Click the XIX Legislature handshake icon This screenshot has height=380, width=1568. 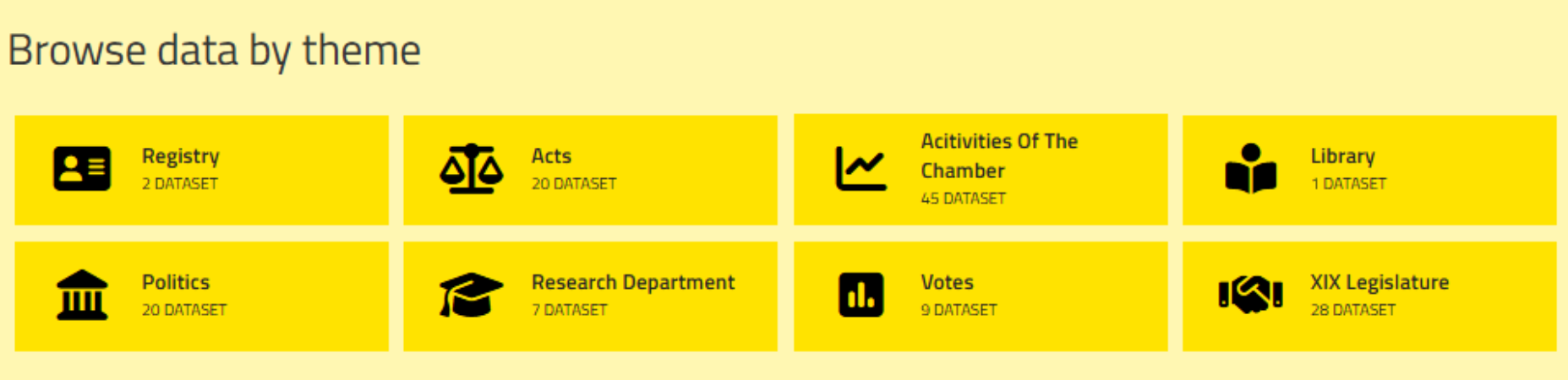coord(1250,295)
